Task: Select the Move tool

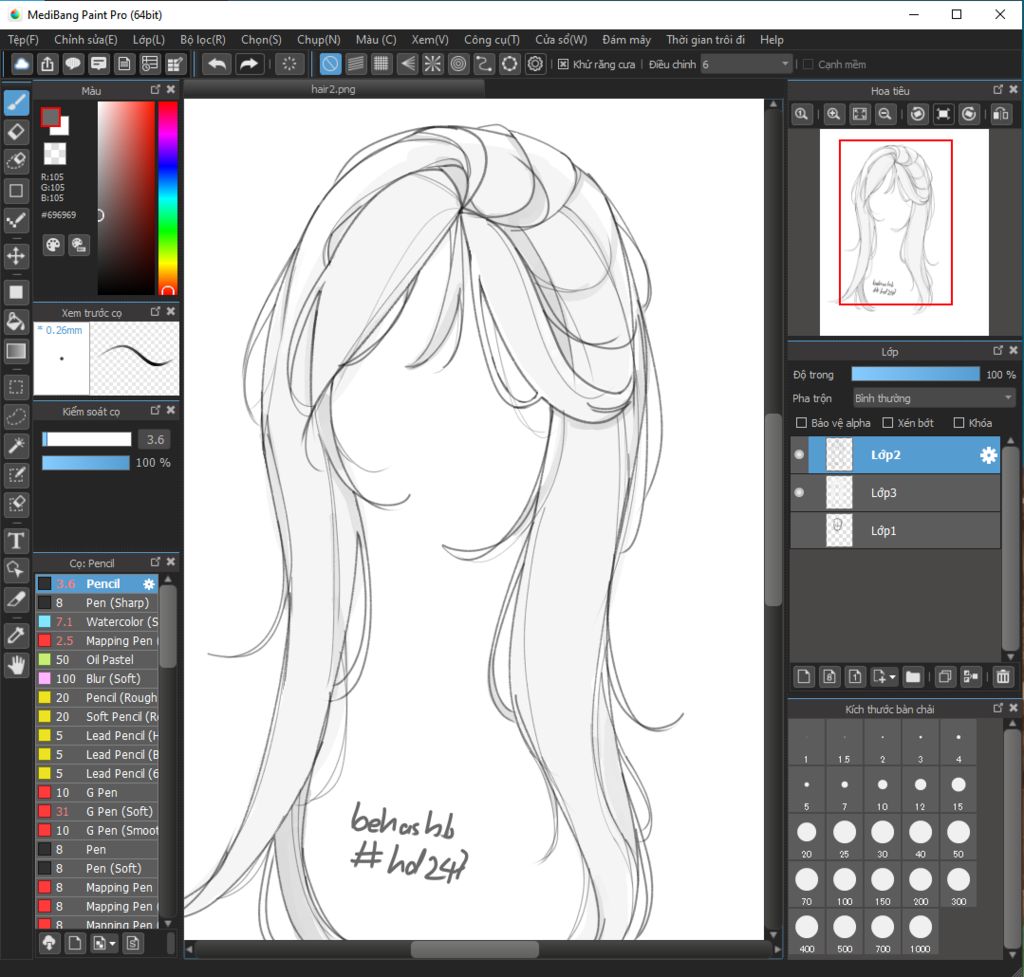Action: pos(16,256)
